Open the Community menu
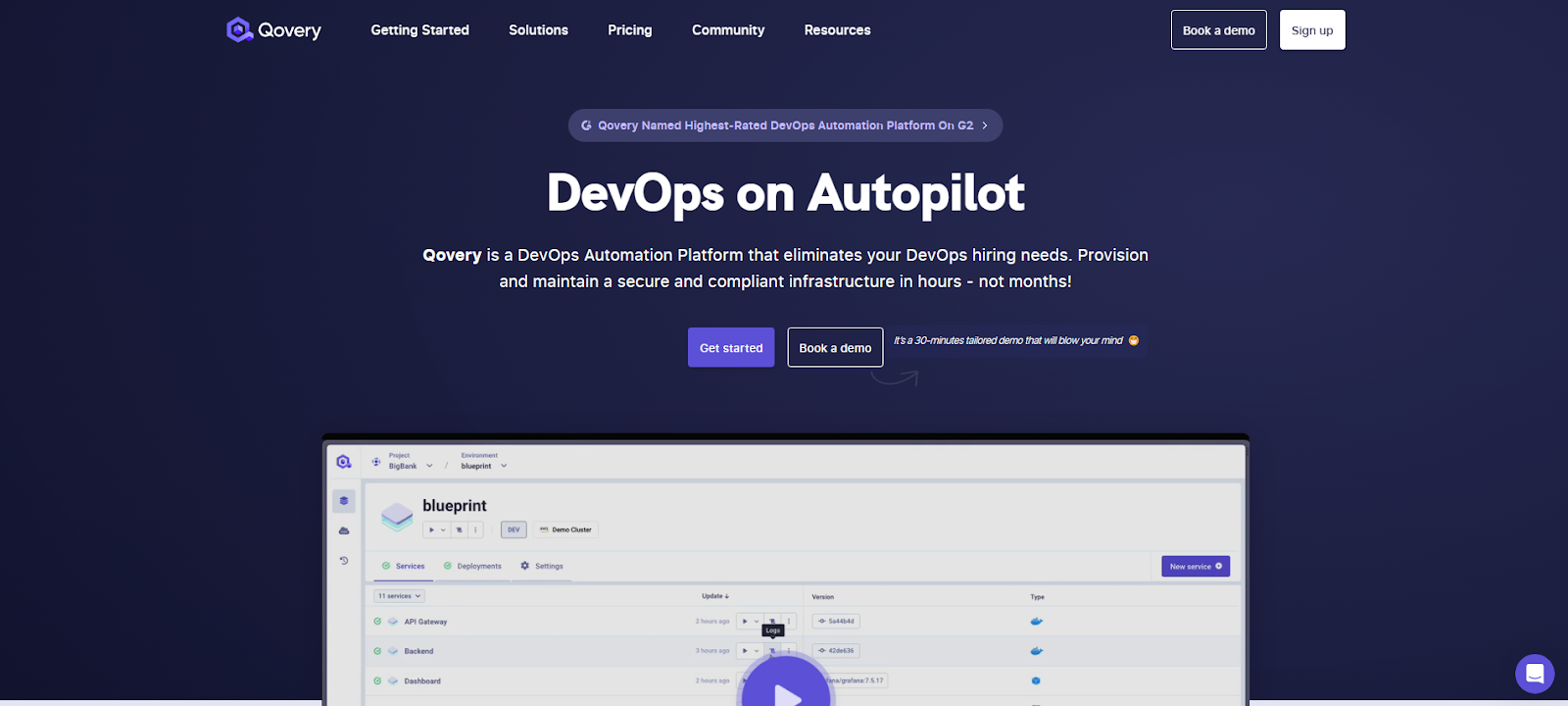This screenshot has width=1568, height=706. tap(728, 30)
